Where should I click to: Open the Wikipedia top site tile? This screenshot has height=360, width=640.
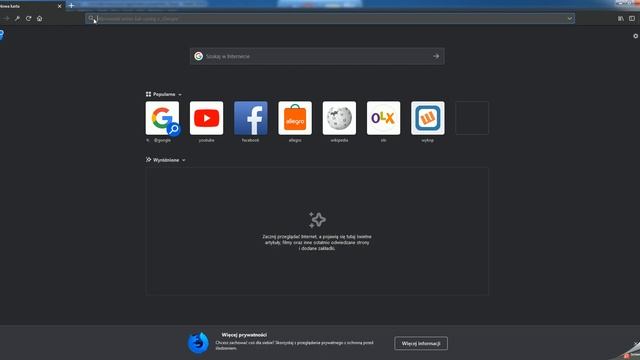click(x=339, y=118)
